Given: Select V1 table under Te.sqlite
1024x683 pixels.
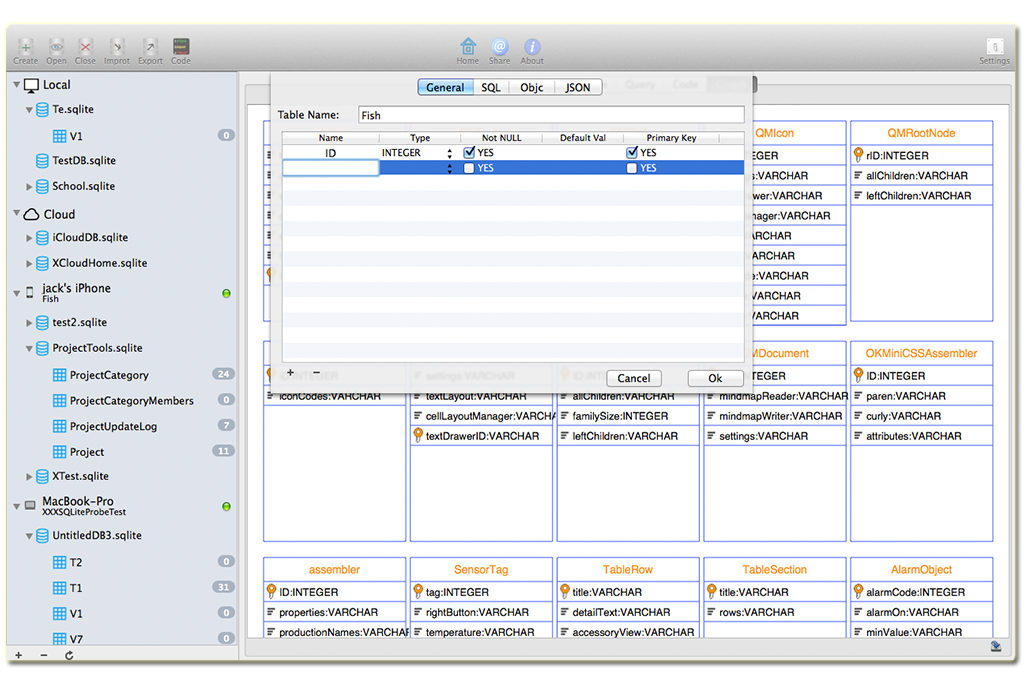Looking at the screenshot, I should [76, 136].
